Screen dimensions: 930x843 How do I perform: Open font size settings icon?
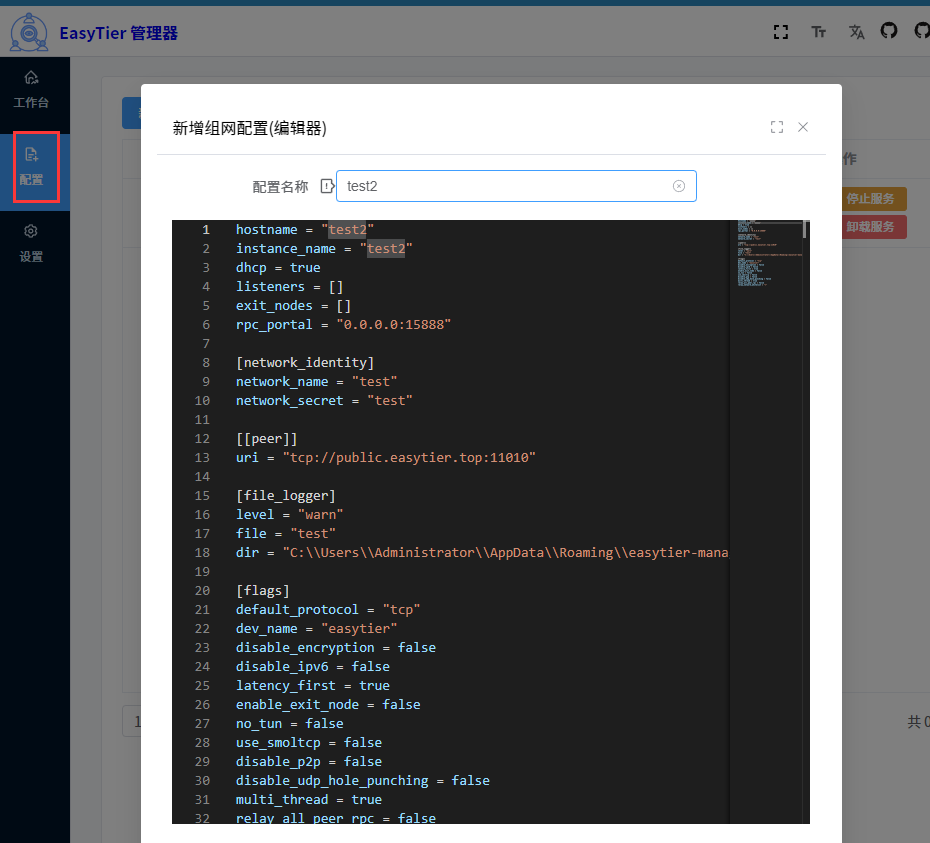coord(819,32)
